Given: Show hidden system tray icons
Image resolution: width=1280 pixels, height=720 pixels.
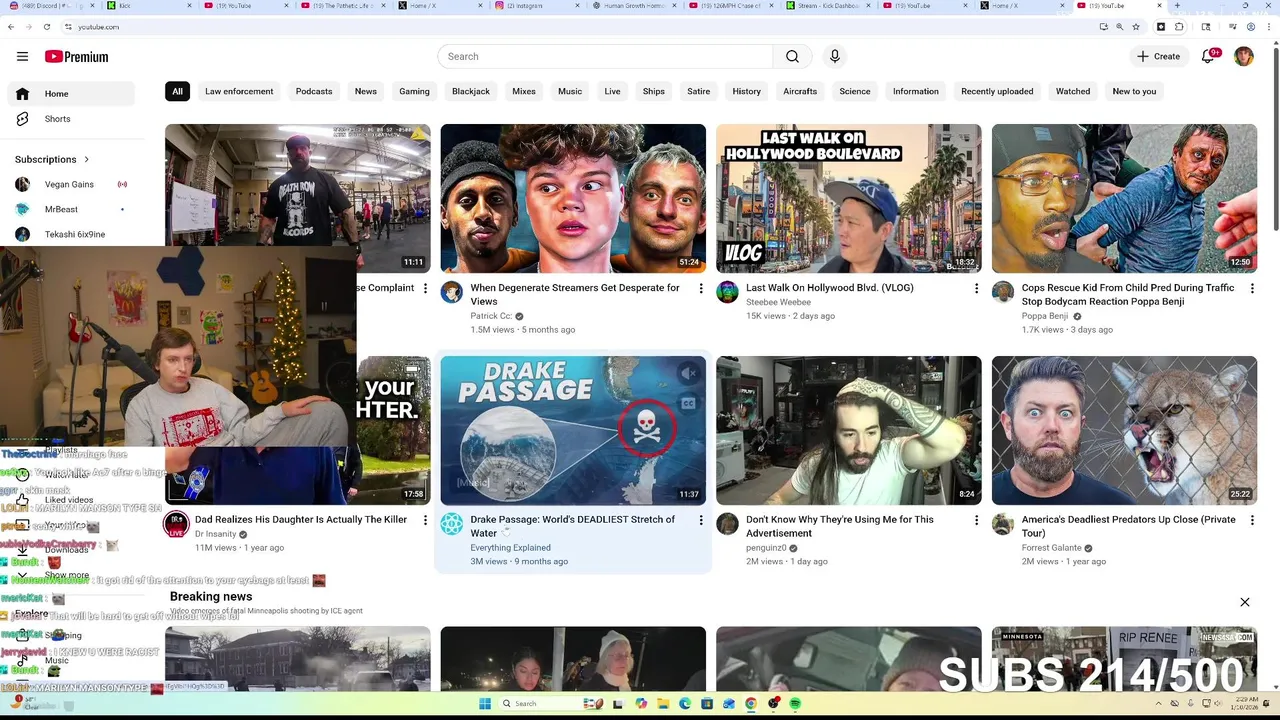Looking at the screenshot, I should [x=1160, y=704].
